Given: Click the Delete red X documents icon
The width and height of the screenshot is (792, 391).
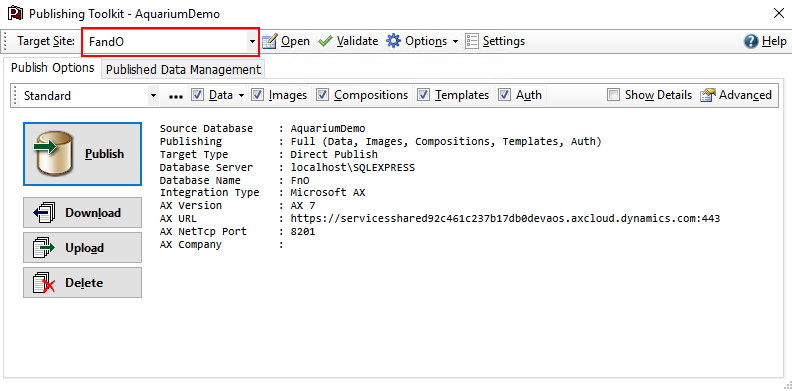Looking at the screenshot, I should click(44, 282).
